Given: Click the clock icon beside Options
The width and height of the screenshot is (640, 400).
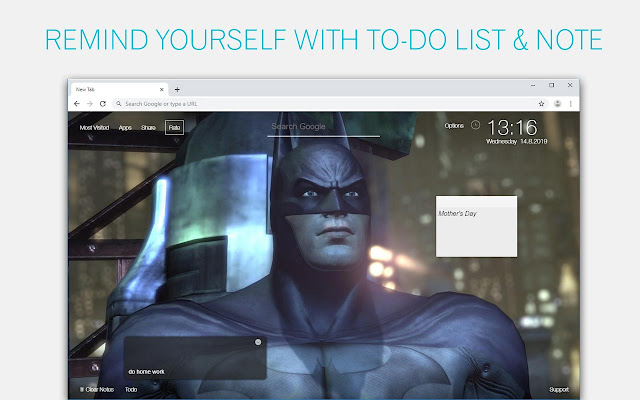Looking at the screenshot, I should pos(475,125).
